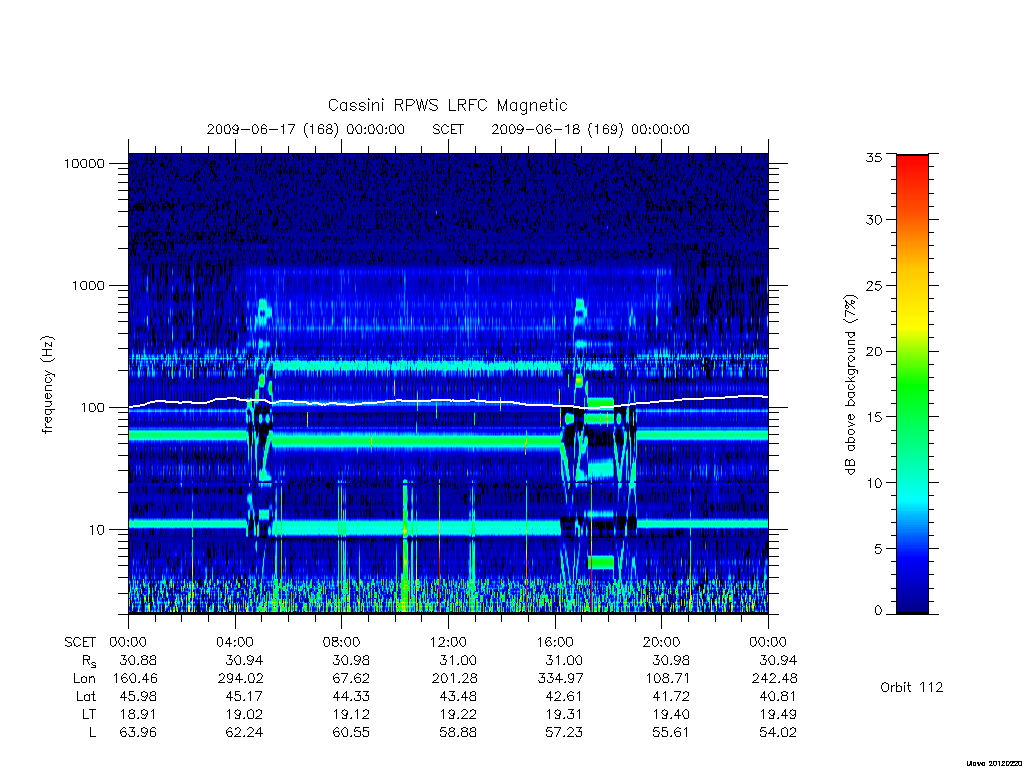Click the Rs value 30.98 under 08:00

(351, 660)
